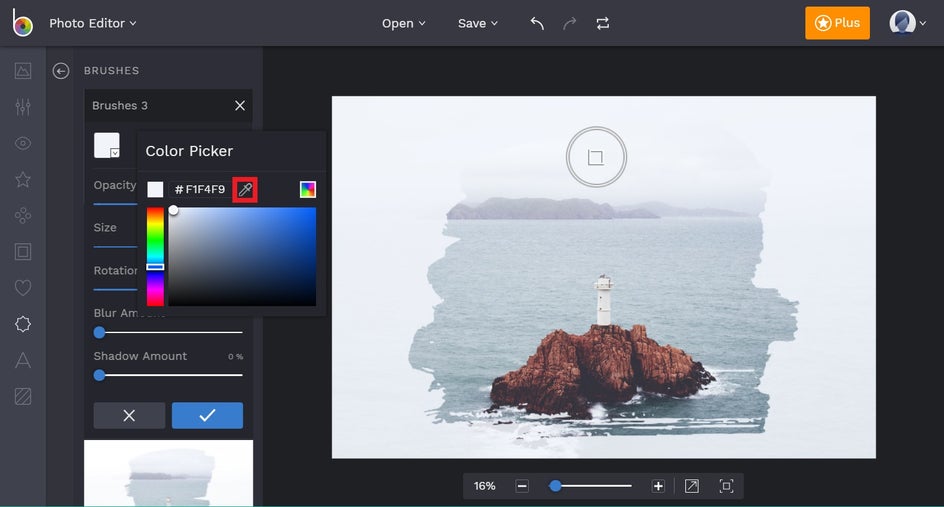Open the Frames section in sidebar
This screenshot has width=944, height=507.
click(23, 251)
